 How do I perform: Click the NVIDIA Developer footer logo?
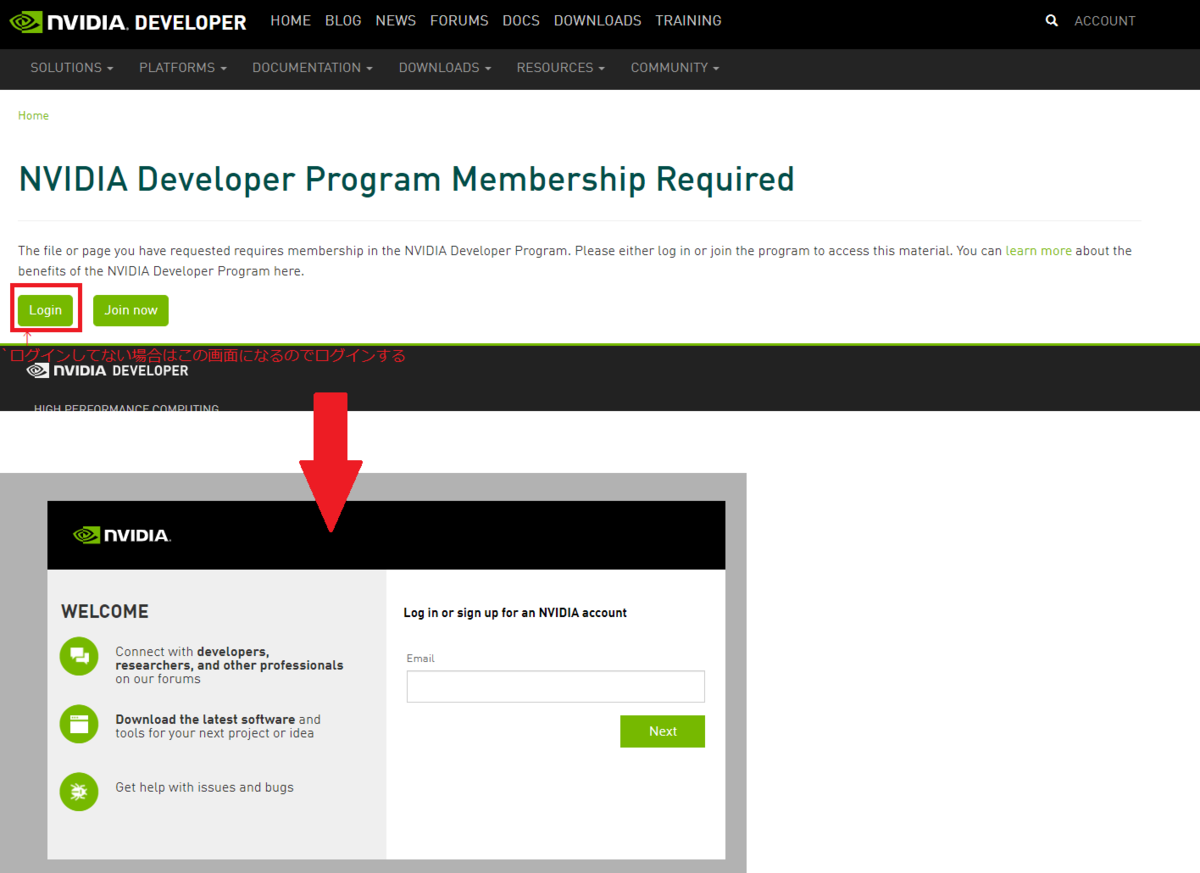coord(107,370)
